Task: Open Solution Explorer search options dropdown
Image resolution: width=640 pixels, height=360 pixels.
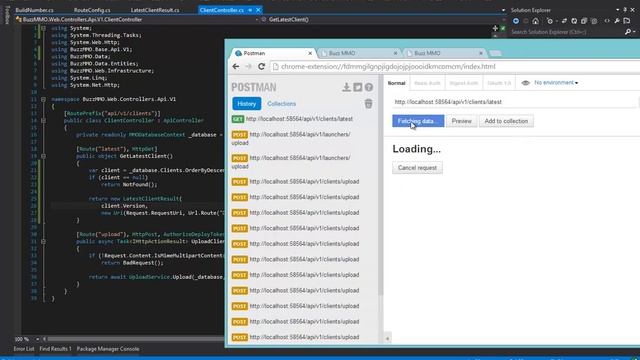Action: click(634, 32)
